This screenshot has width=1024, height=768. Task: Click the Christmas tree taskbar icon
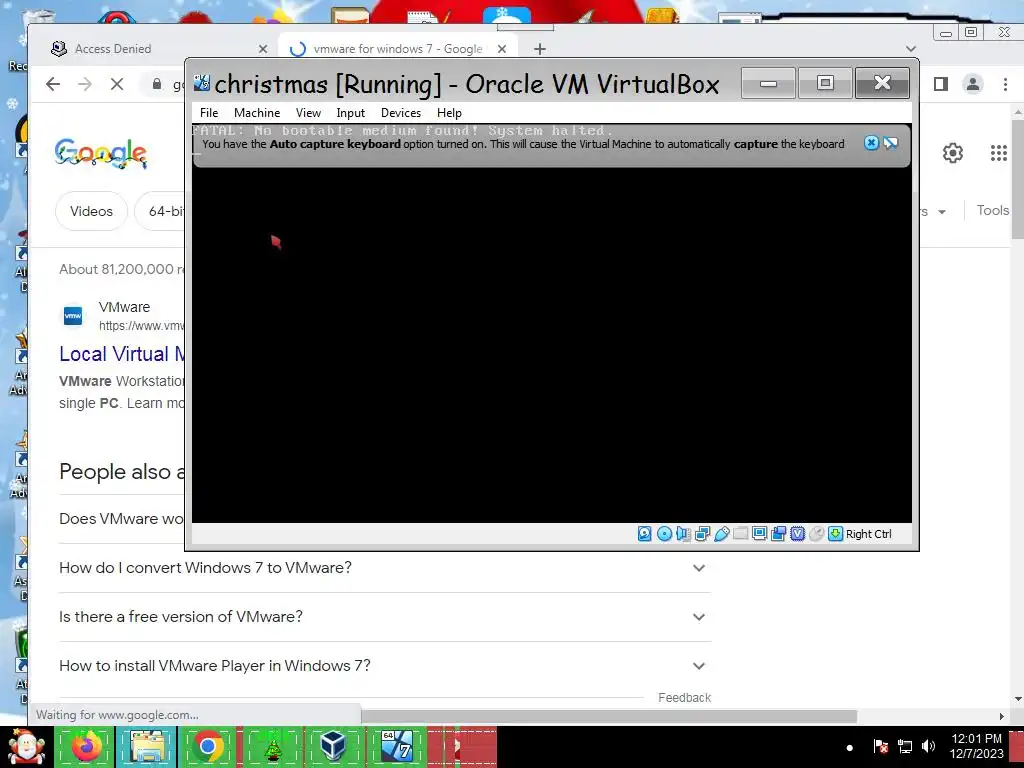pyautogui.click(x=273, y=746)
